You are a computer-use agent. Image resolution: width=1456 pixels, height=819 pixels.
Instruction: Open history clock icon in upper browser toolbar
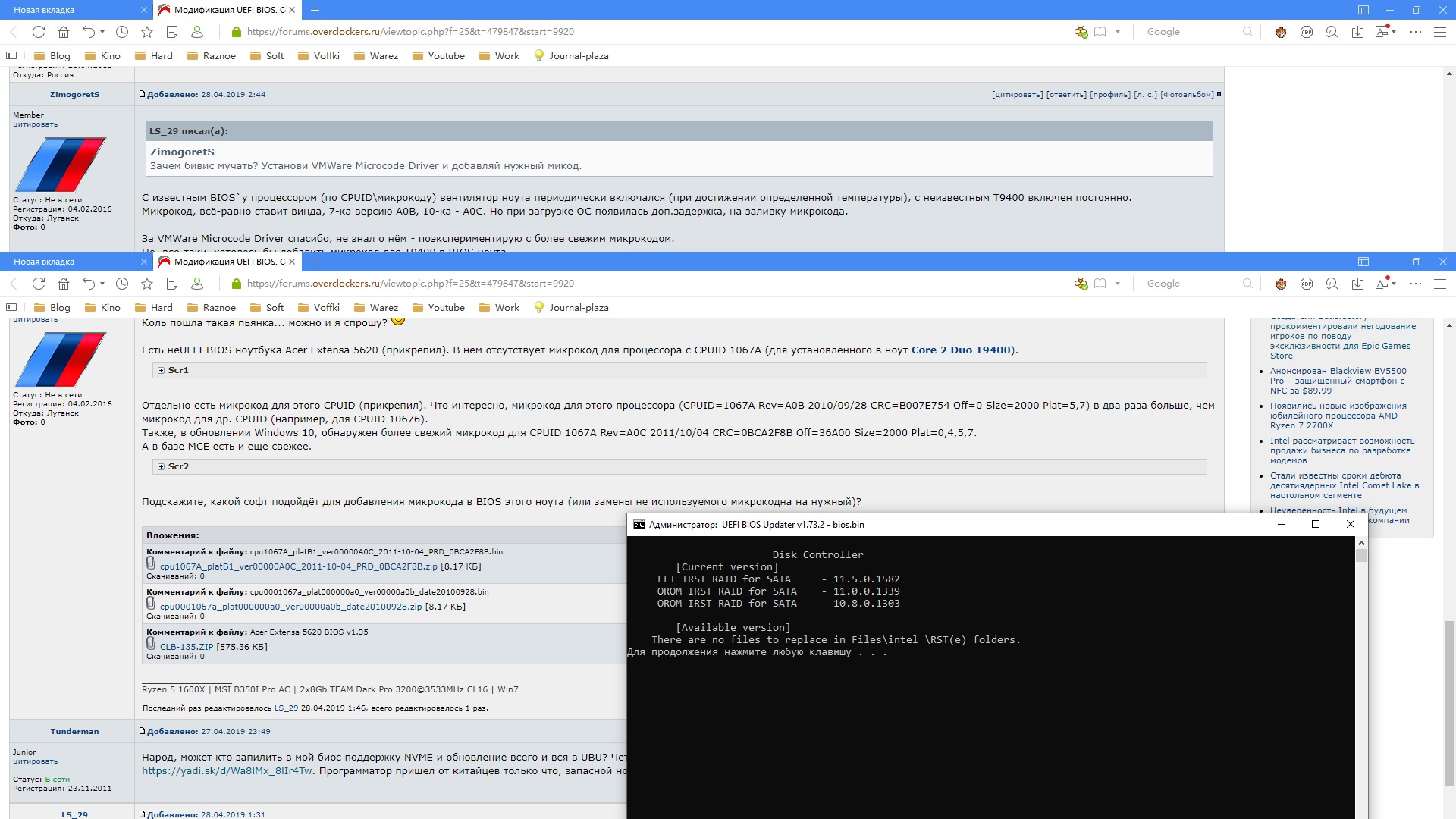[122, 32]
